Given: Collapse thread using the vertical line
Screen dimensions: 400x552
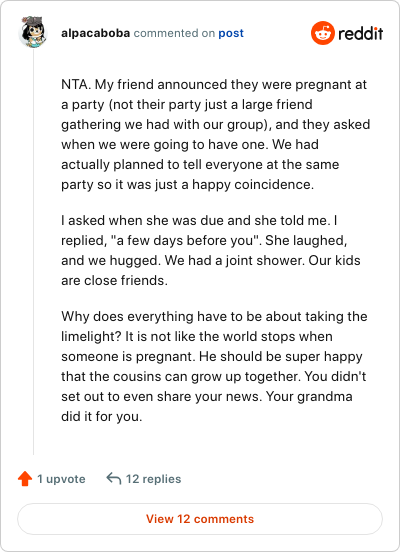Looking at the screenshot, I should pos(33,251).
